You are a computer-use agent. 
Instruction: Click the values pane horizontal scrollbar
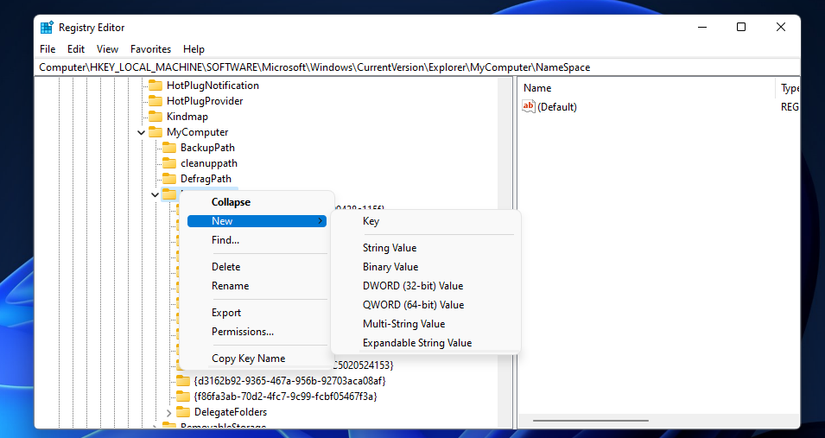(590, 421)
